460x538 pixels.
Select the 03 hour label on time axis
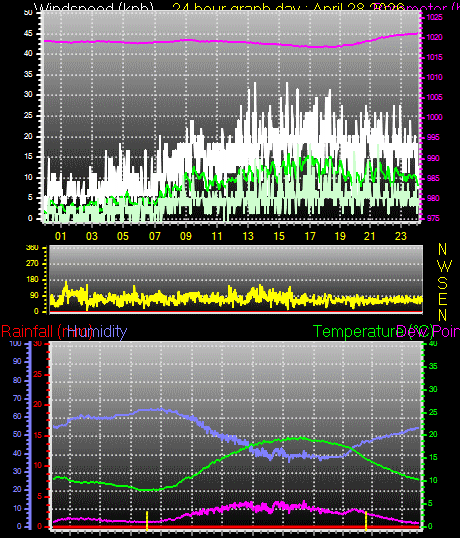coord(92,236)
